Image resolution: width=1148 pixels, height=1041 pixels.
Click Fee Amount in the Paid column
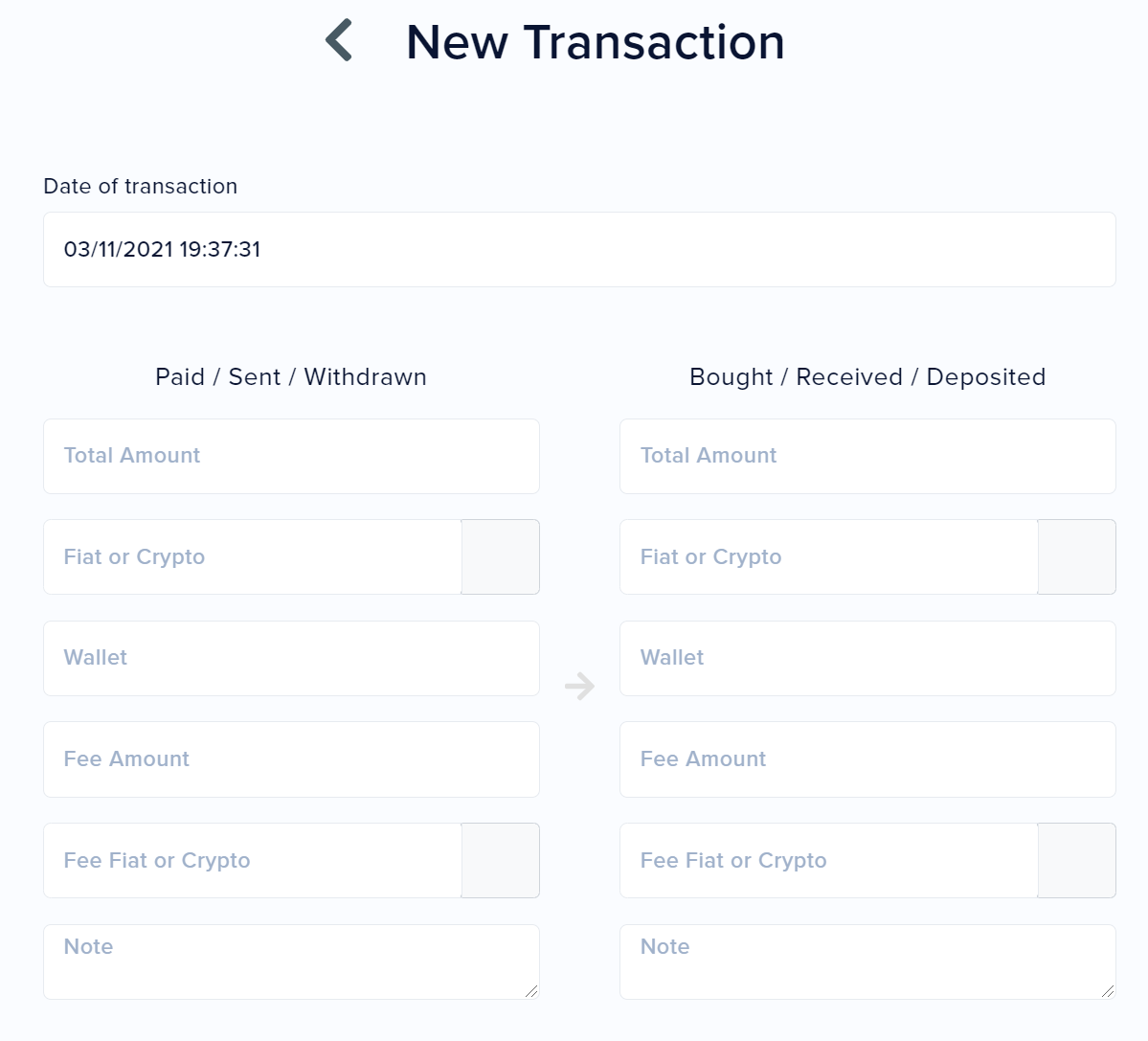[291, 759]
